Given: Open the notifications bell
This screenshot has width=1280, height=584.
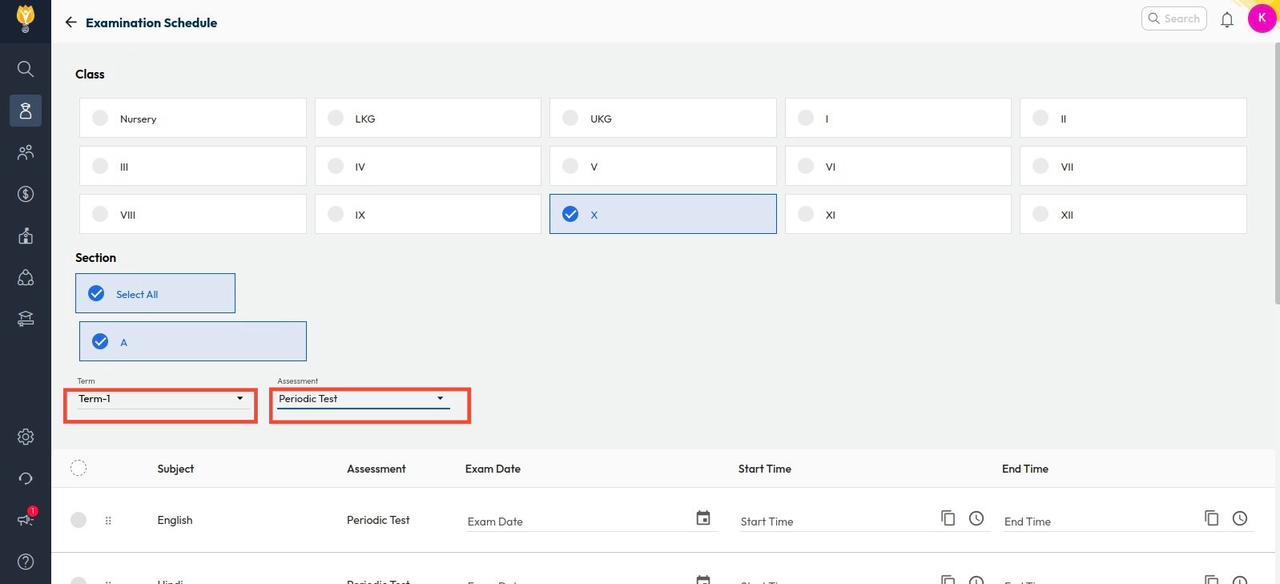Looking at the screenshot, I should click(1227, 19).
